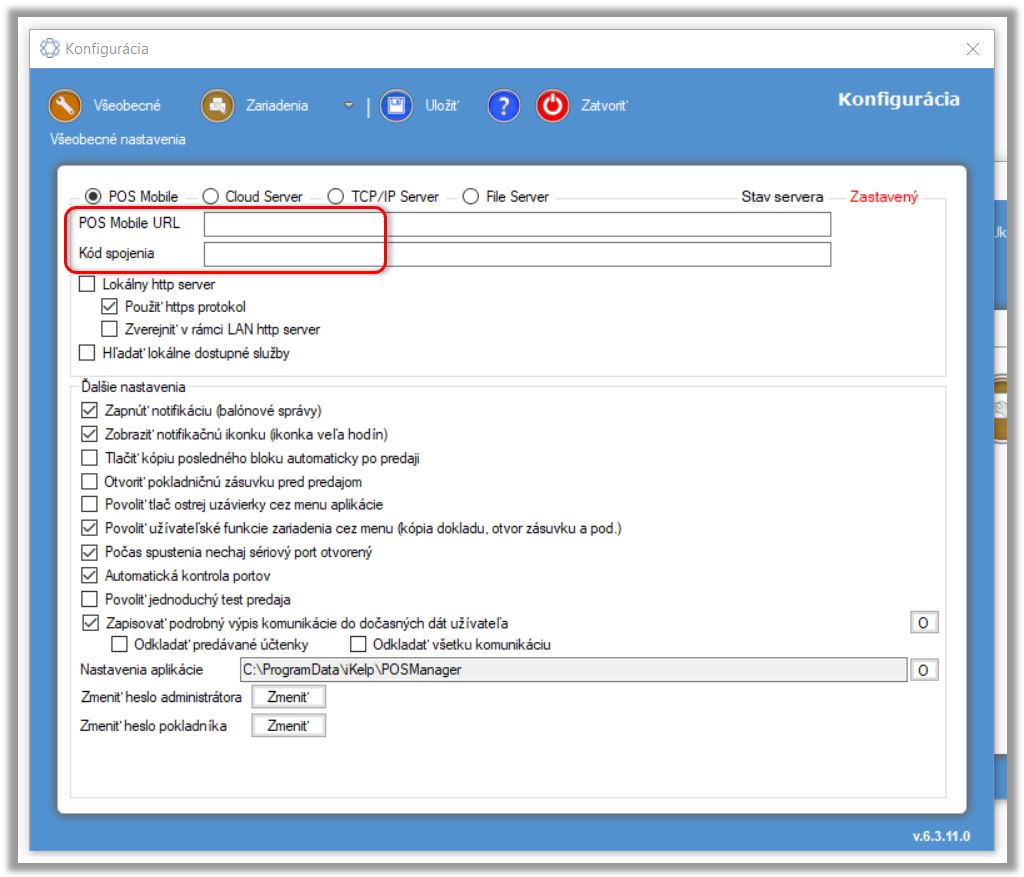The height and width of the screenshot is (877, 1024).
Task: Click the red Zatvoriť power icon
Action: point(552,105)
